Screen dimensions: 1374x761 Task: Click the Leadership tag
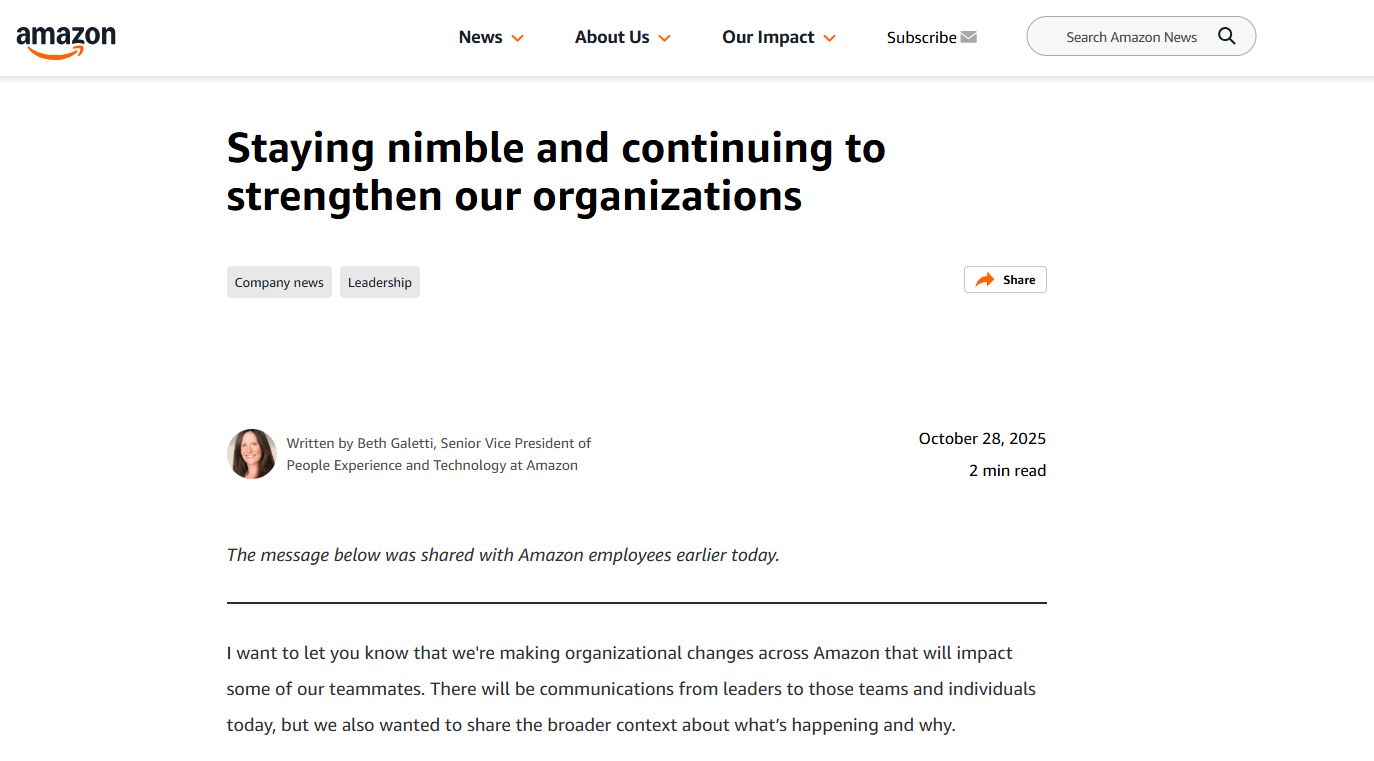379,282
